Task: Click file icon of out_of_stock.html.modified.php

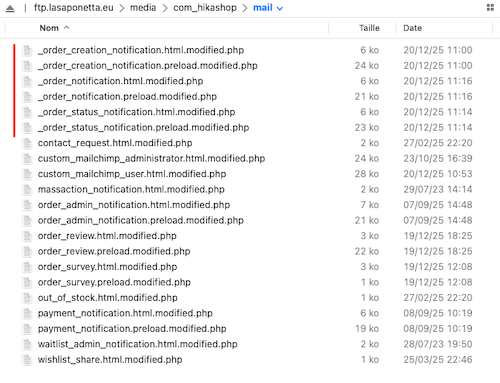Action: (x=27, y=298)
